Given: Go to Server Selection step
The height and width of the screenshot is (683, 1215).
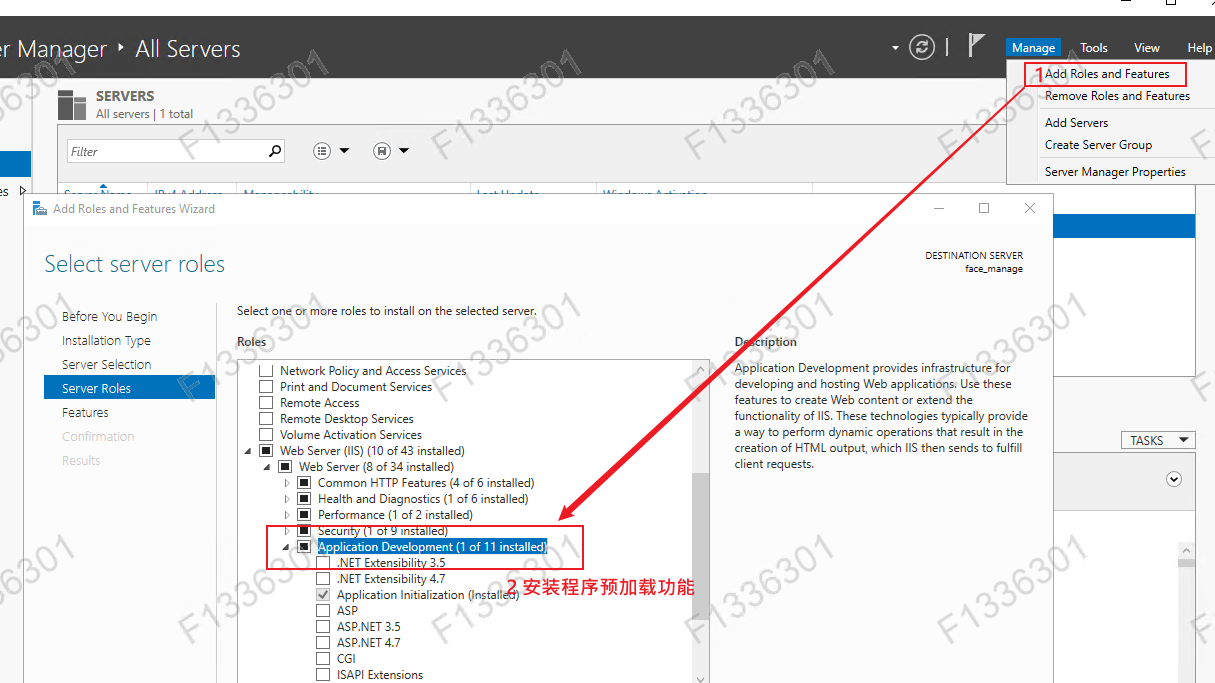Looking at the screenshot, I should click(x=107, y=365).
